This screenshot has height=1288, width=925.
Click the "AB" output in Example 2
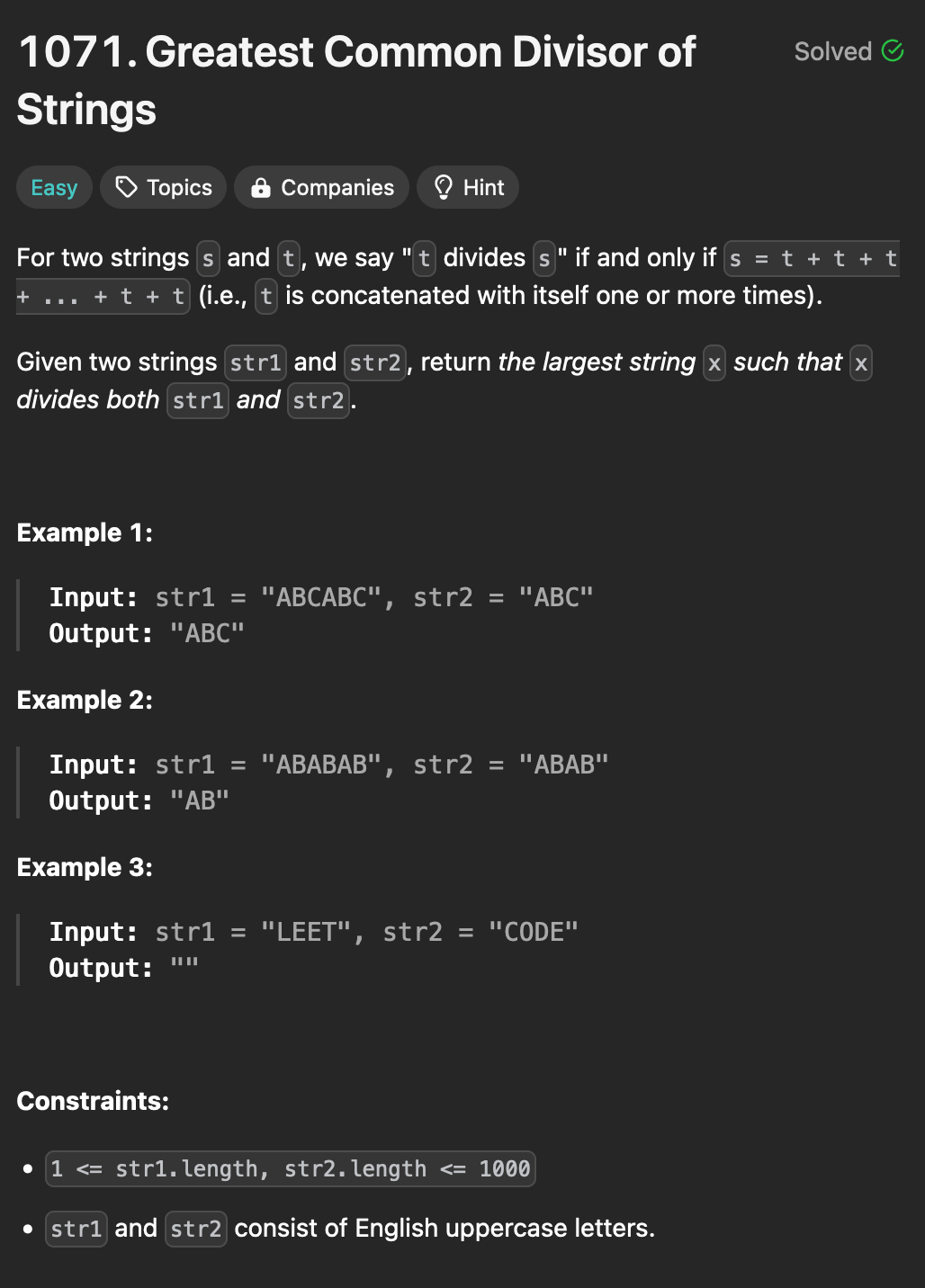click(x=200, y=801)
